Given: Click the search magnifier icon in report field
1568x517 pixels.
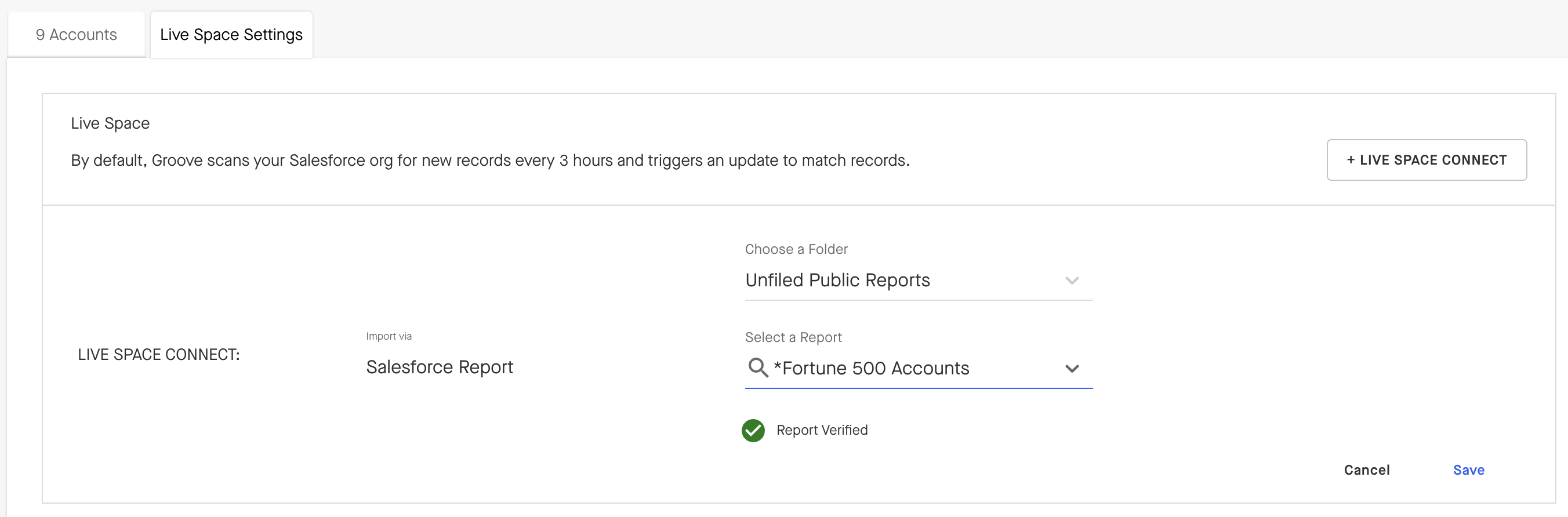Looking at the screenshot, I should point(757,367).
